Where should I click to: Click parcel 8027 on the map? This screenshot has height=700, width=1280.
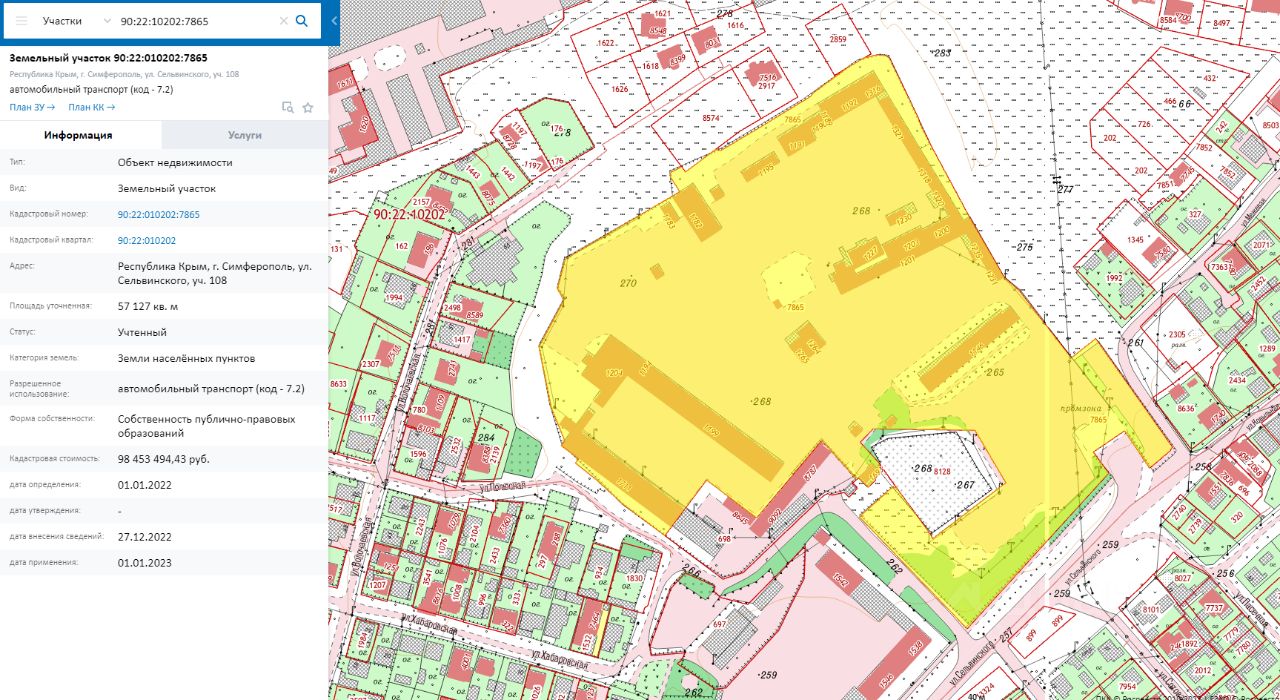pyautogui.click(x=1184, y=578)
